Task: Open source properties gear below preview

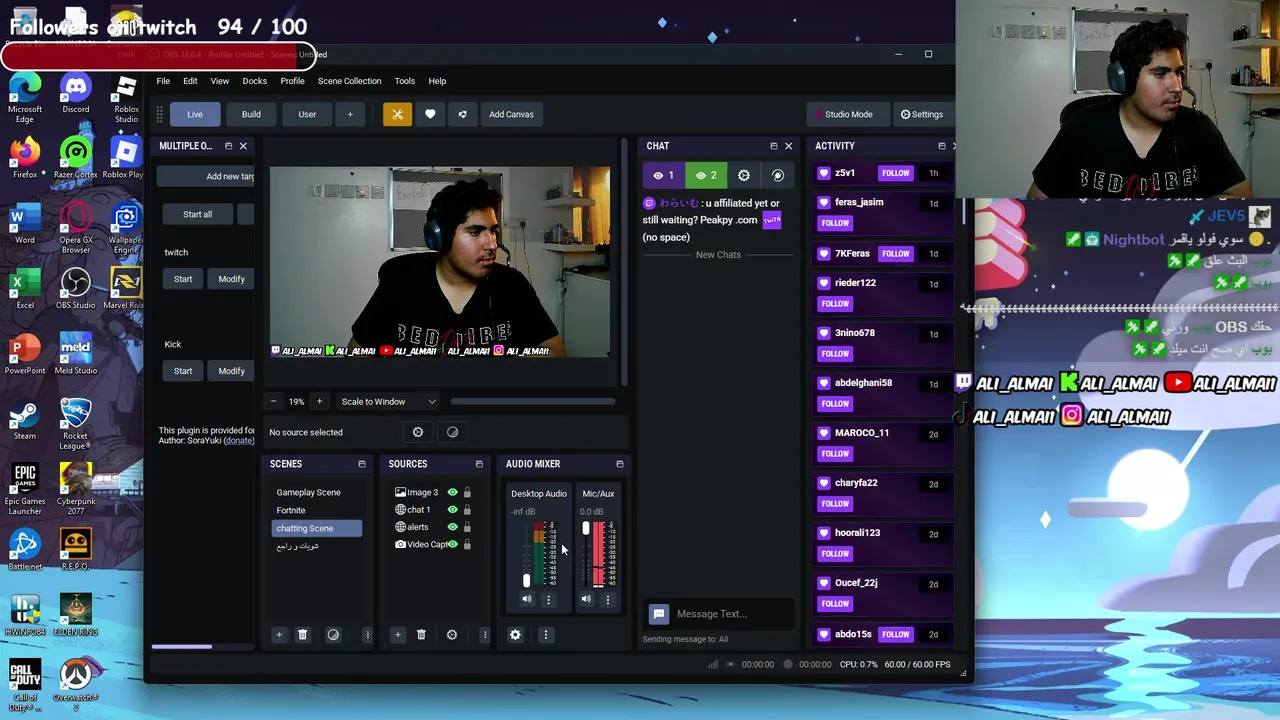Action: [x=418, y=432]
